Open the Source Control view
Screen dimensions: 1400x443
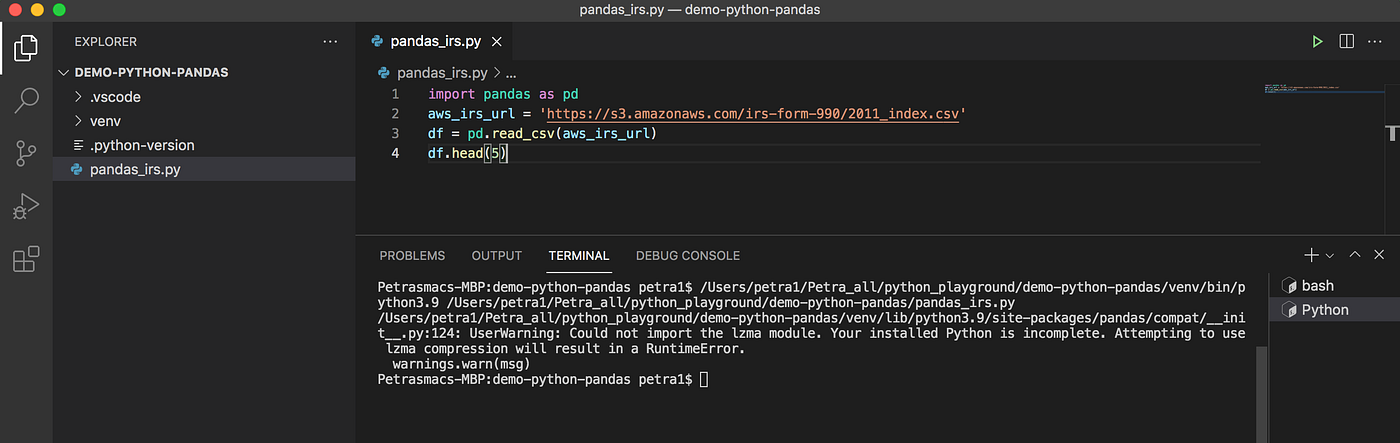(26, 153)
